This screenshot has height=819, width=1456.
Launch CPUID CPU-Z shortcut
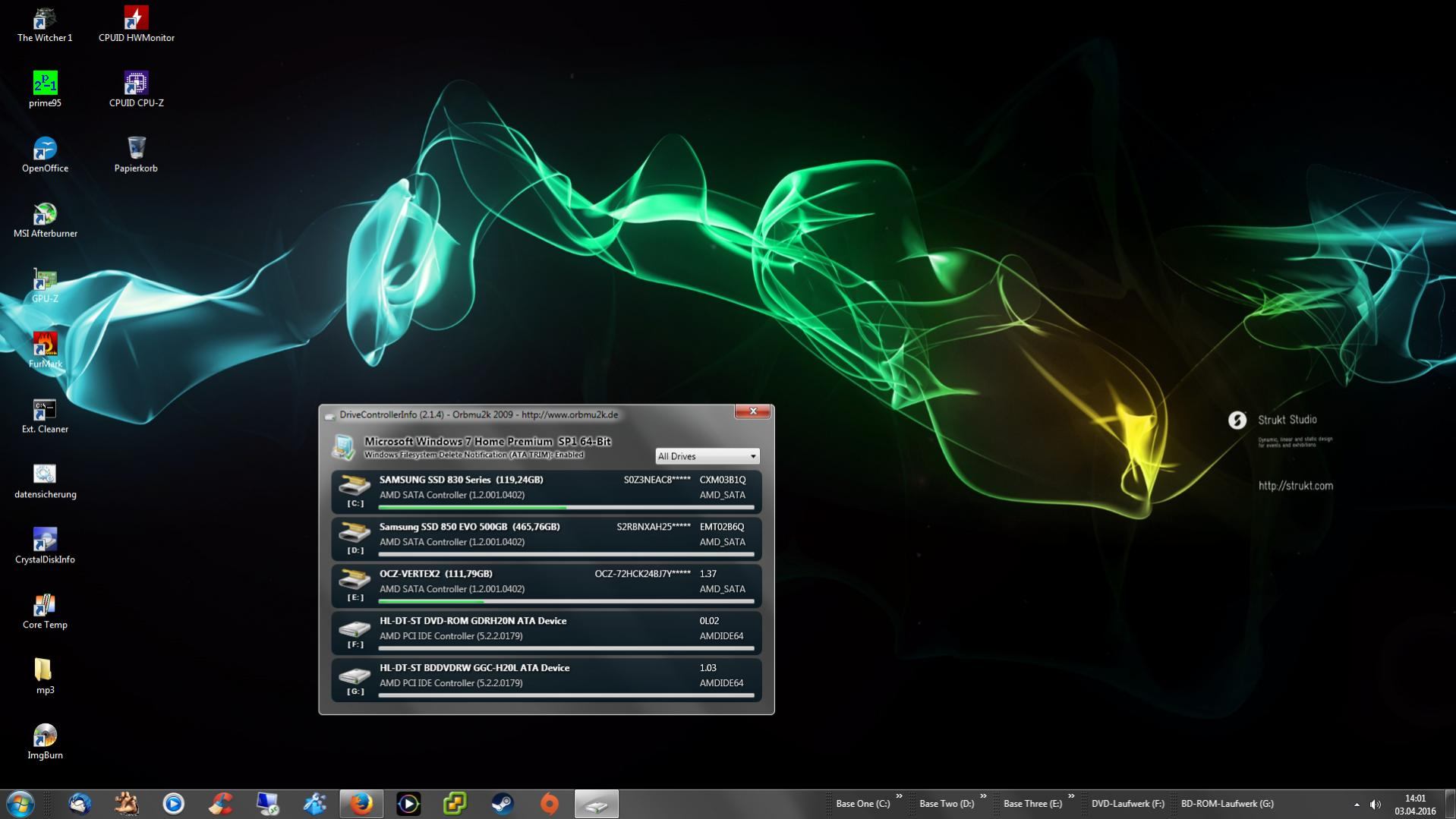[136, 90]
